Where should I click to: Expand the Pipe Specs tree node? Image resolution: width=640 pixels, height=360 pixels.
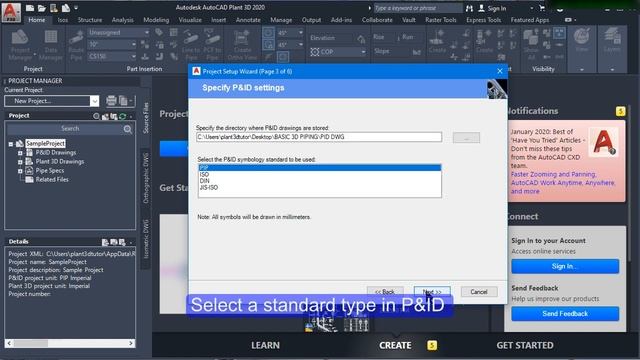tap(20, 171)
